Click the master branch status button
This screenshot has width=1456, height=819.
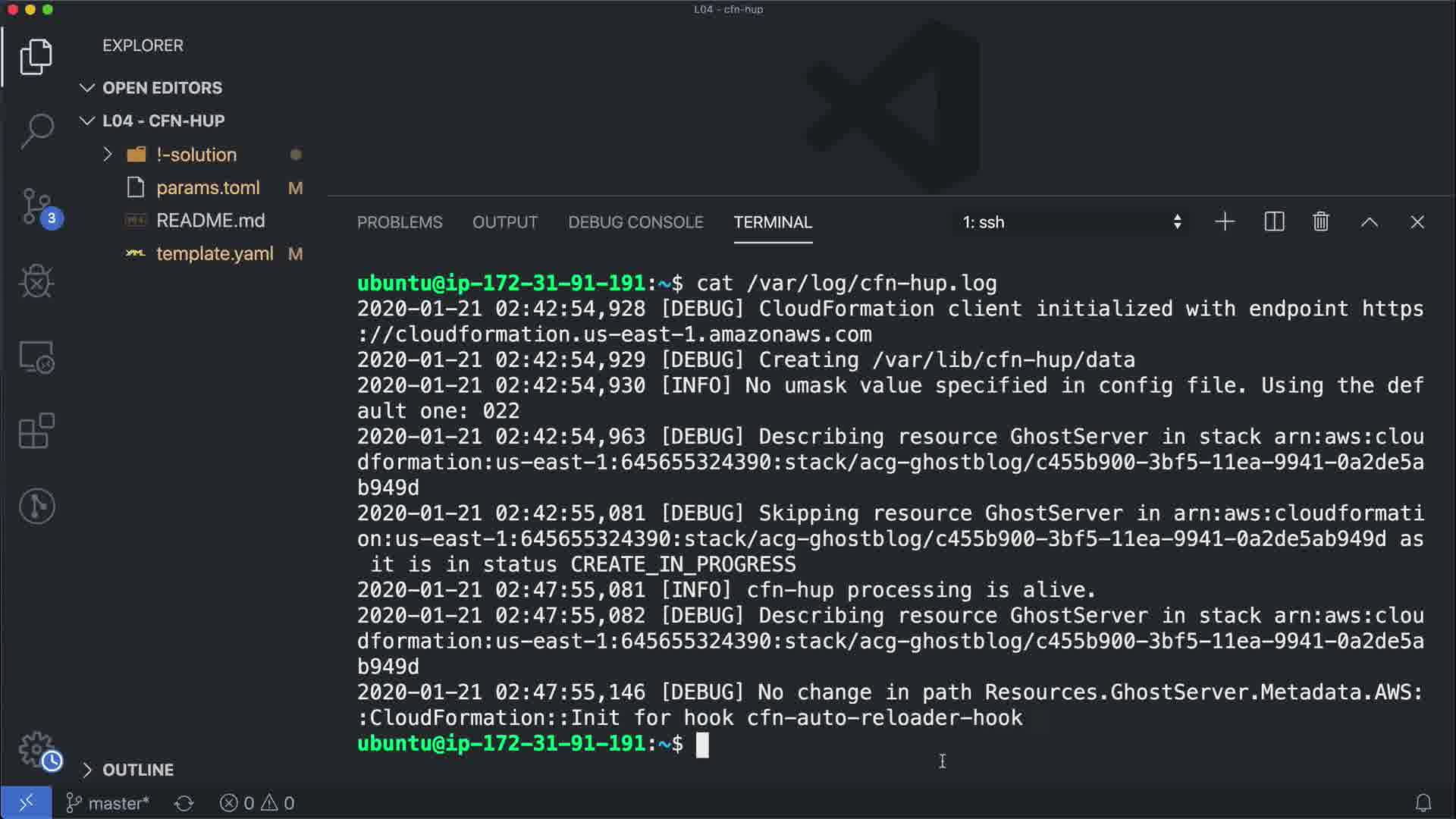108,803
